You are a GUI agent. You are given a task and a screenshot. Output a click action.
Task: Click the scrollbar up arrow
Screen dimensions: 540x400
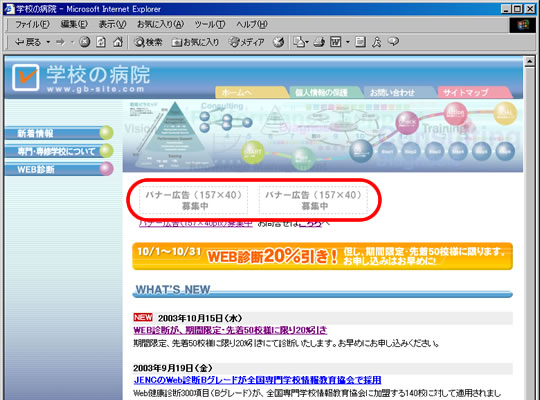pyautogui.click(x=529, y=62)
